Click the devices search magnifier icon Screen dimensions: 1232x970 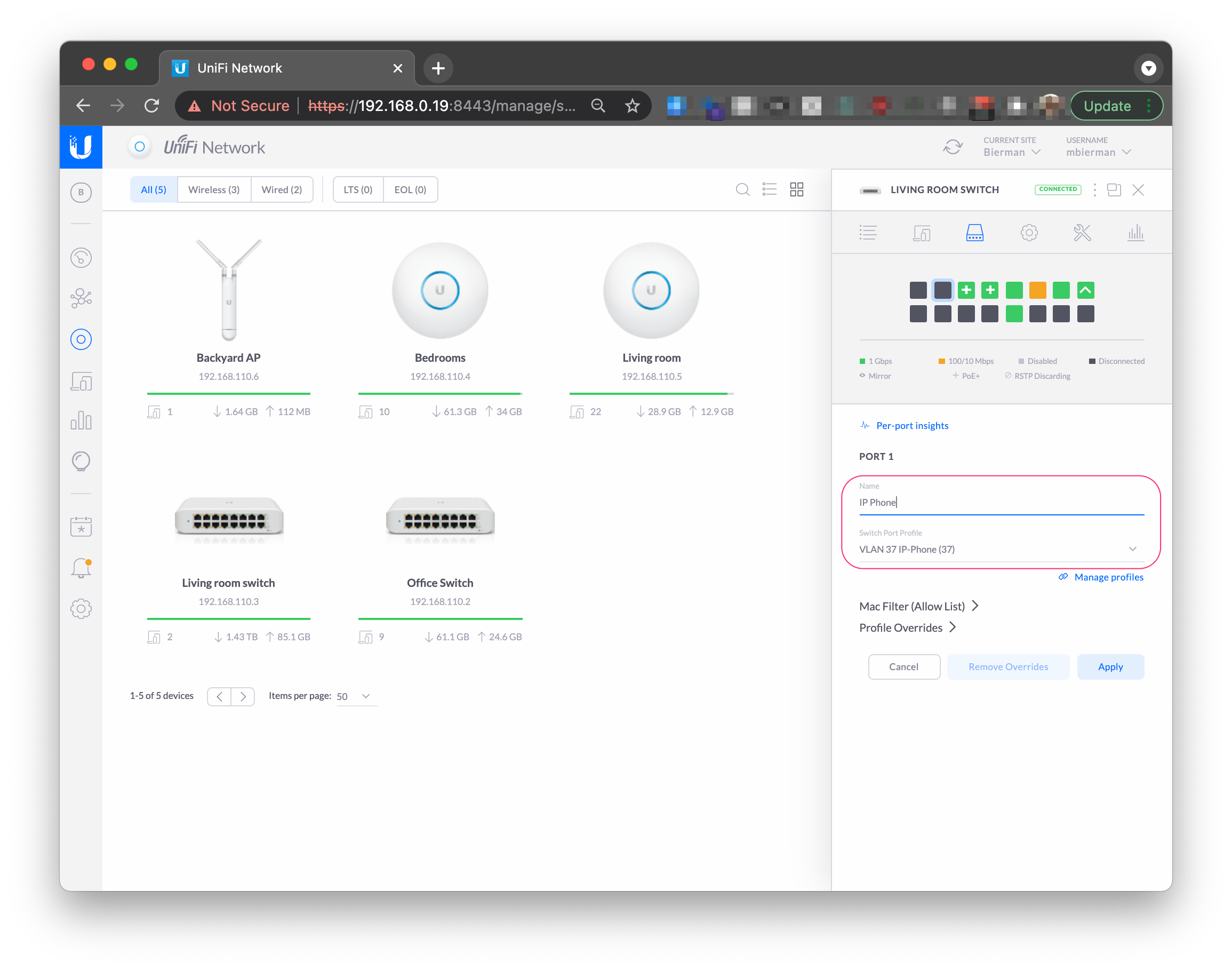pyautogui.click(x=742, y=190)
